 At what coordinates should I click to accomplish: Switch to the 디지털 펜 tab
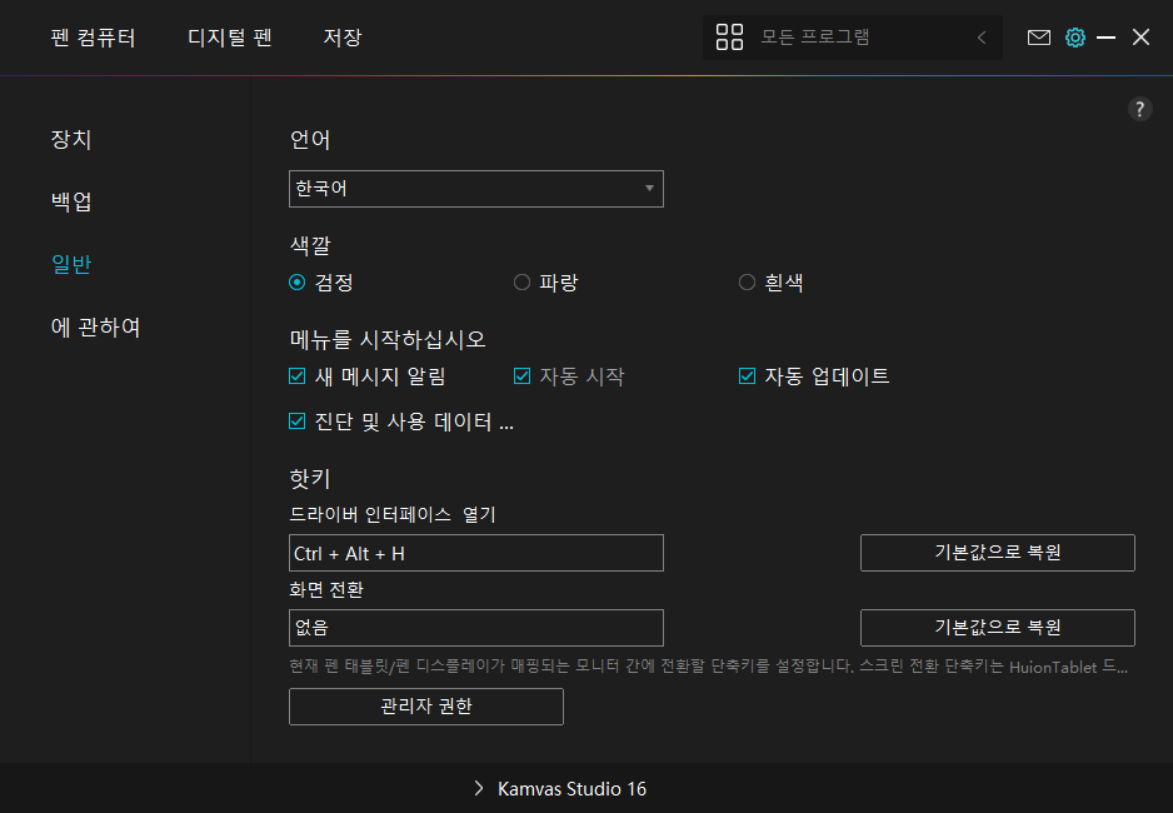229,38
